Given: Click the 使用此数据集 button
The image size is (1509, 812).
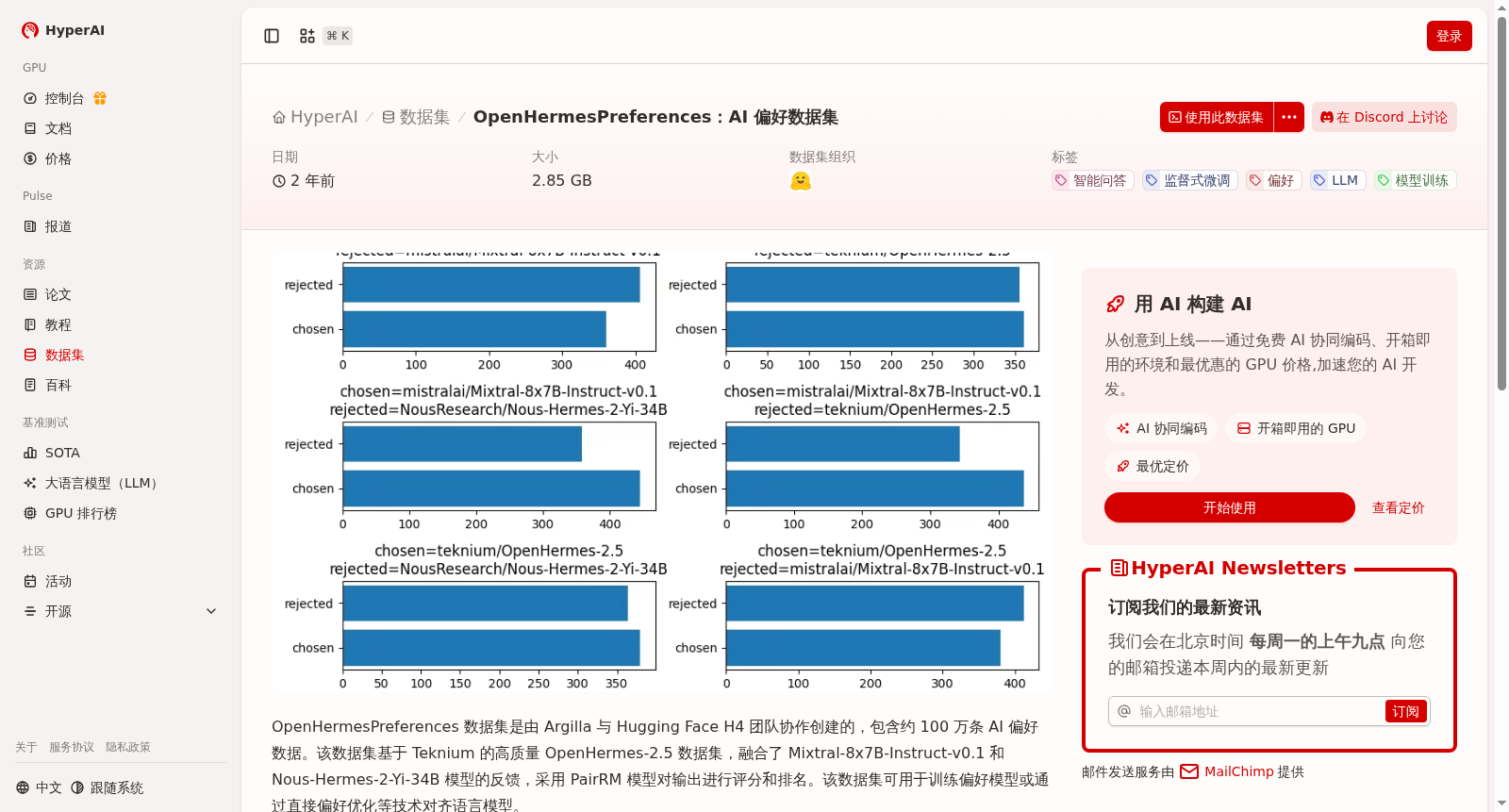Looking at the screenshot, I should tap(1217, 117).
